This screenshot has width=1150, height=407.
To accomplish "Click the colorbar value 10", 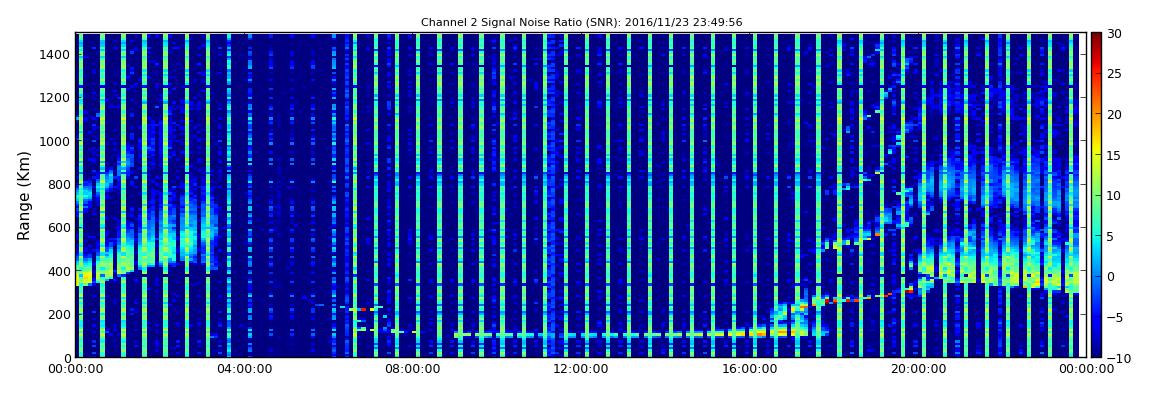I will (x=1115, y=196).
